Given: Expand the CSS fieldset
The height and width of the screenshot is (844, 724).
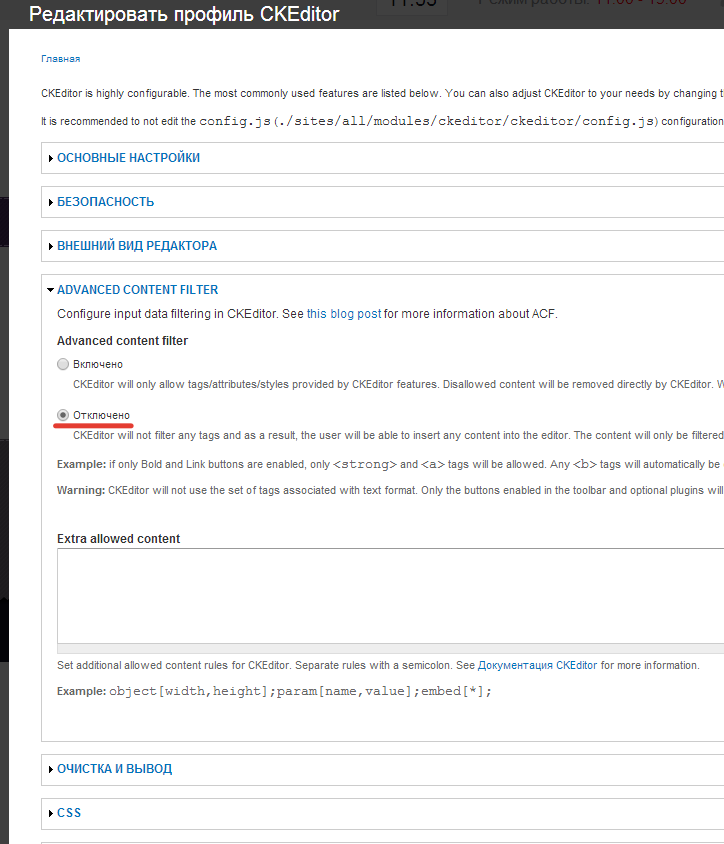Looking at the screenshot, I should point(69,813).
